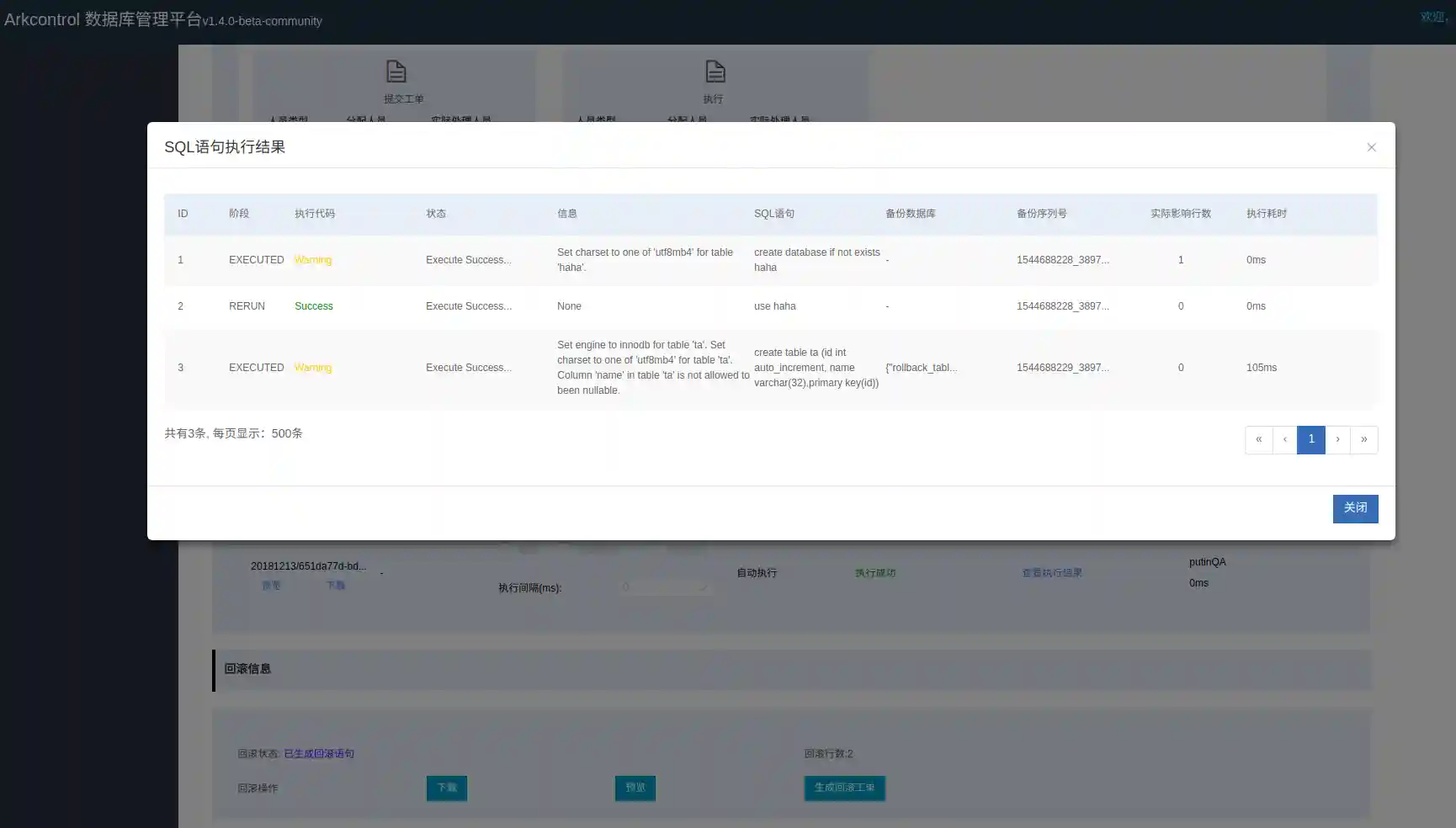
Task: Click the Warning code in row 3
Action: pyautogui.click(x=312, y=368)
